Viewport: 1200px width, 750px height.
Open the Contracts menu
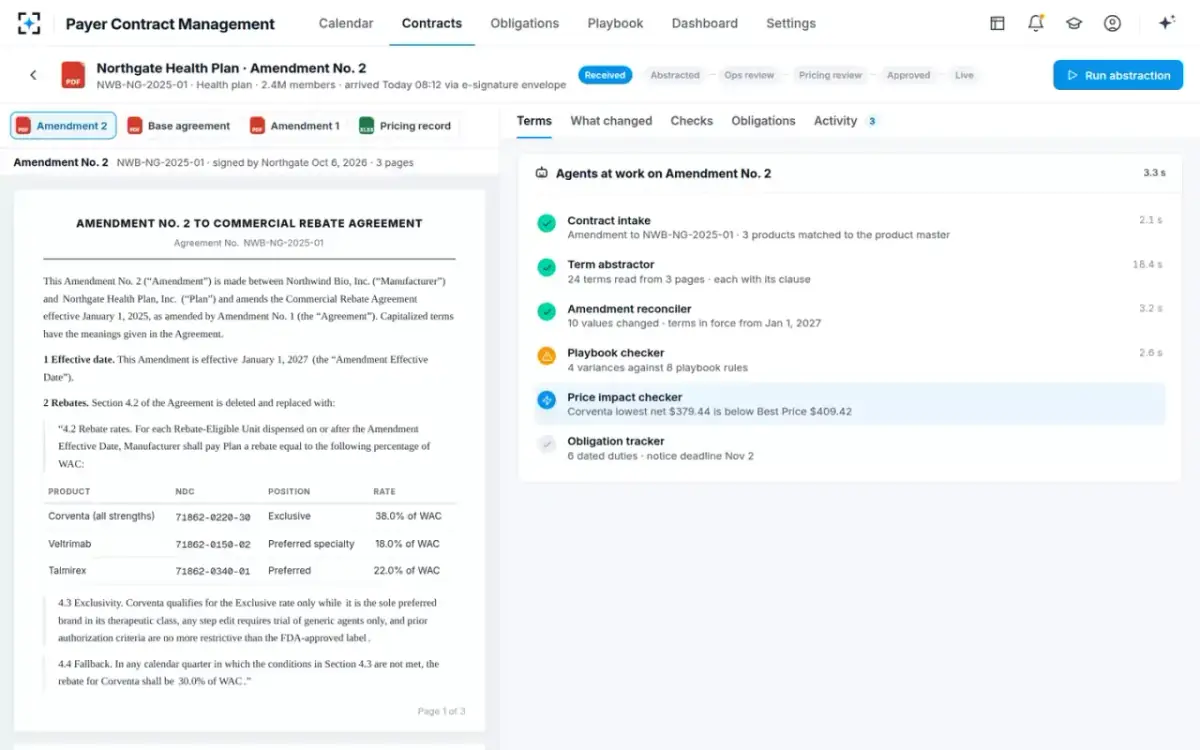(432, 23)
